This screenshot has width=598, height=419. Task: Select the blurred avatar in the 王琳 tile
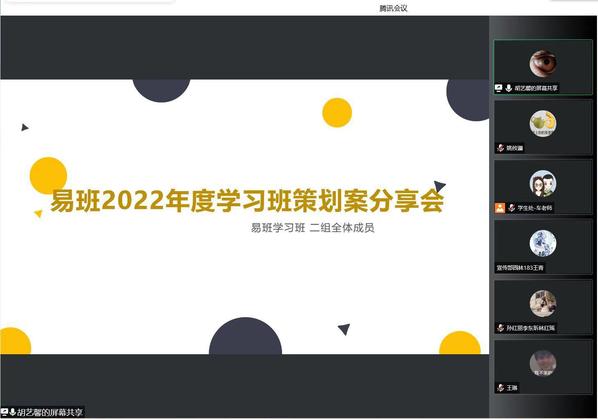[543, 363]
